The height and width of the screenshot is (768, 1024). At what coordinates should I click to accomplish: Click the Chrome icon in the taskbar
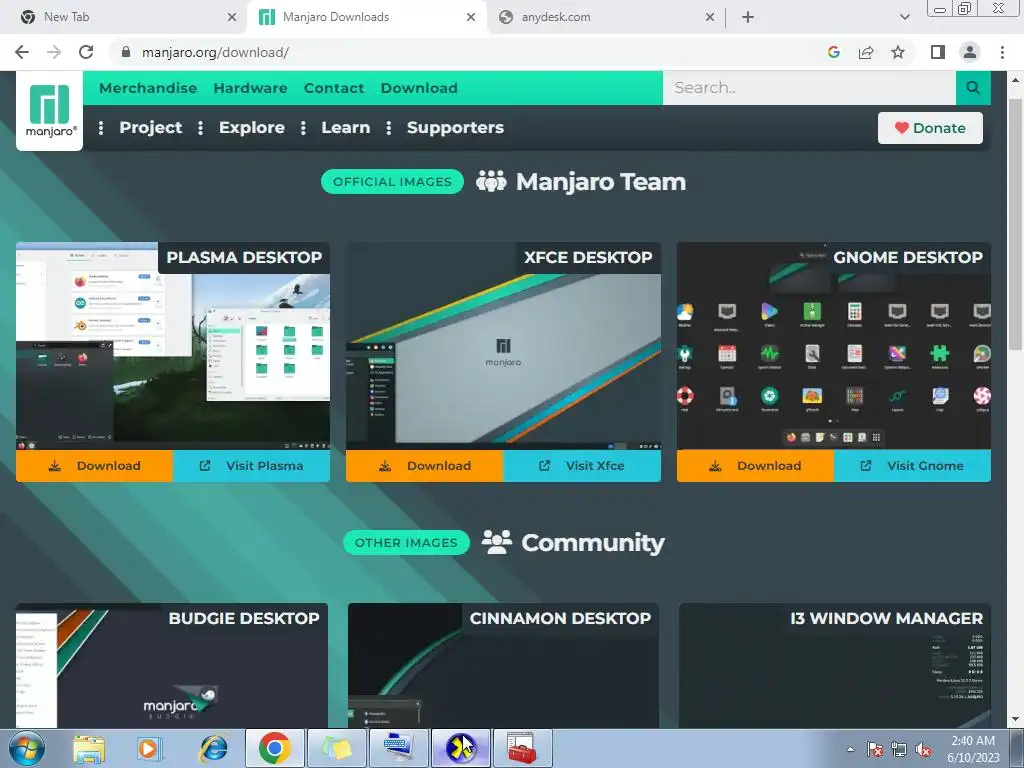click(x=274, y=748)
